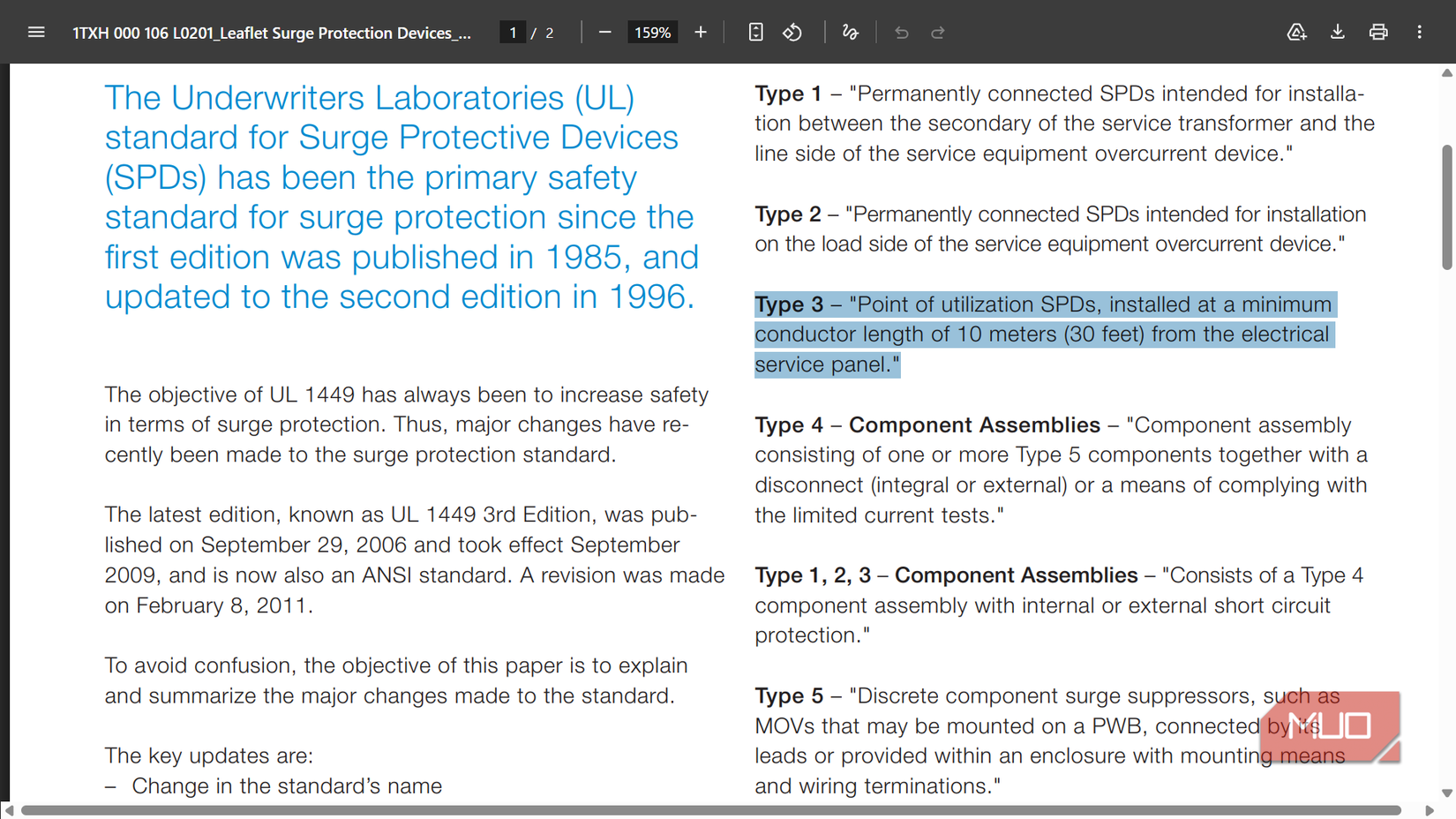Click the redo arrow
1456x819 pixels.
[938, 33]
